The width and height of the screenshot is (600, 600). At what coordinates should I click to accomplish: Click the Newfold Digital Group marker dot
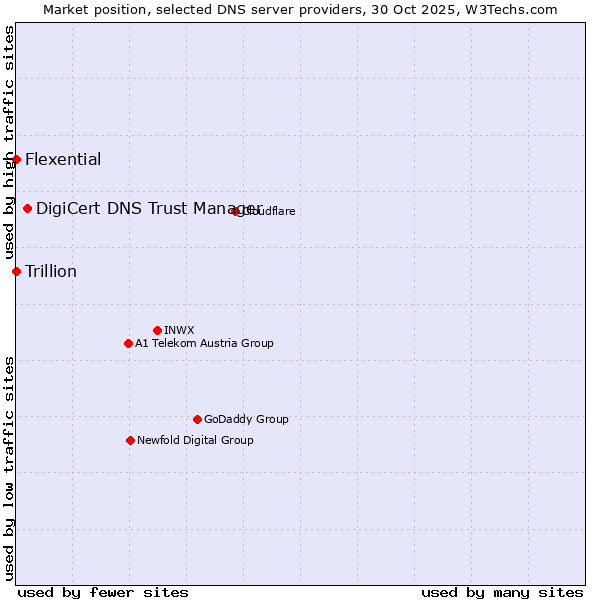[x=130, y=441]
